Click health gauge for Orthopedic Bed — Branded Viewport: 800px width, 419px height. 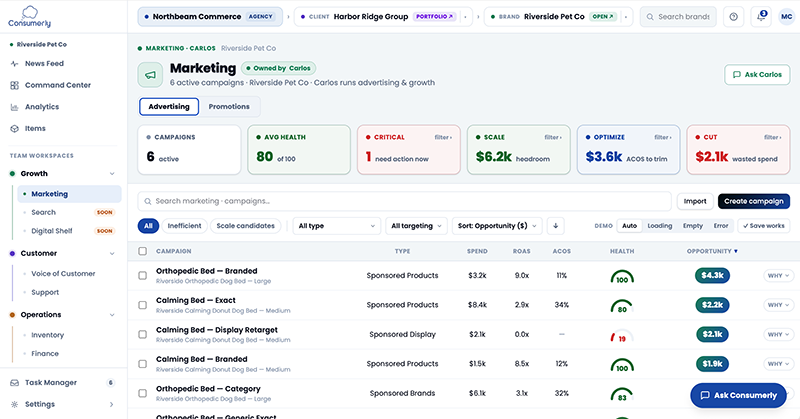[x=622, y=276]
